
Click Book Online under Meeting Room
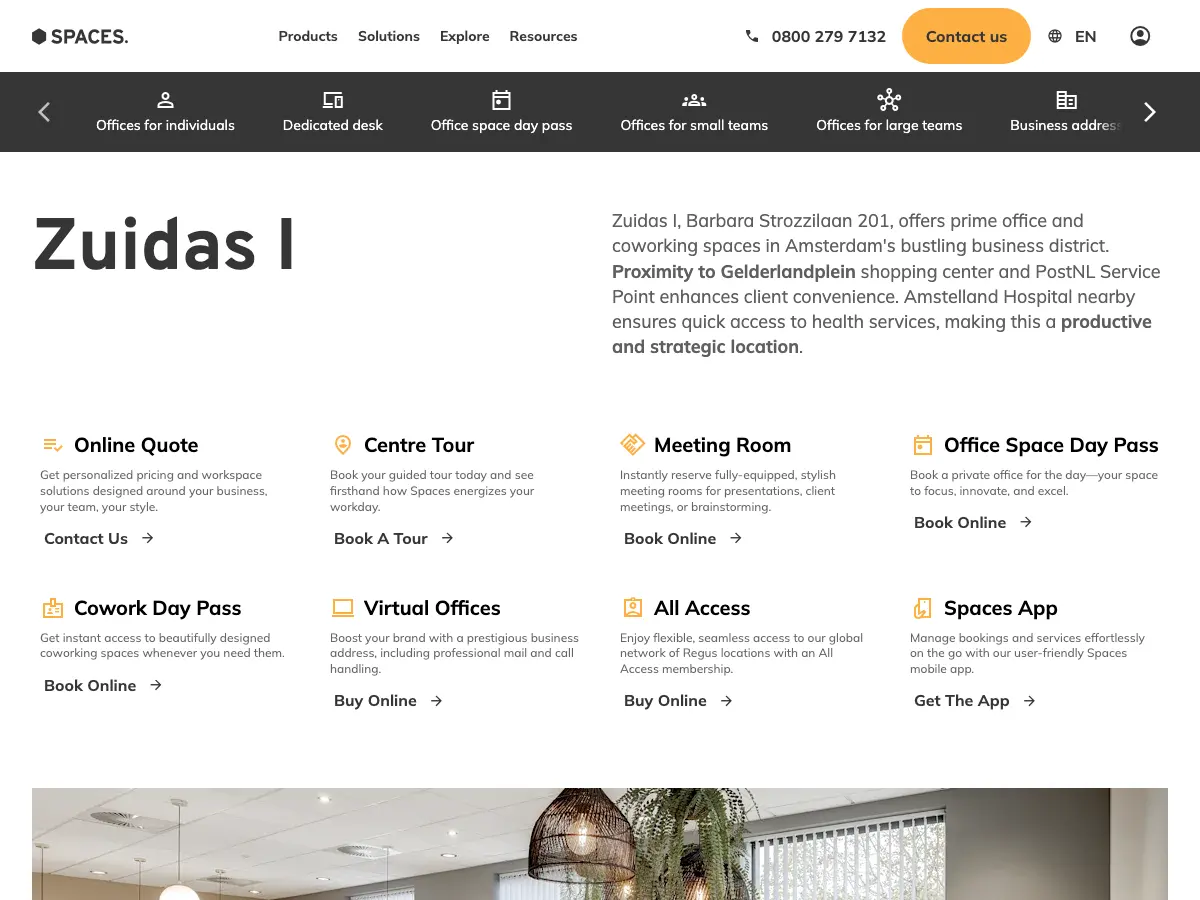click(670, 538)
